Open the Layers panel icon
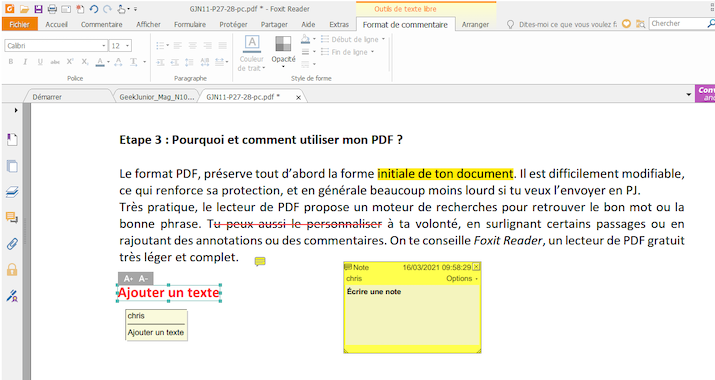The width and height of the screenshot is (715, 380). 12,192
